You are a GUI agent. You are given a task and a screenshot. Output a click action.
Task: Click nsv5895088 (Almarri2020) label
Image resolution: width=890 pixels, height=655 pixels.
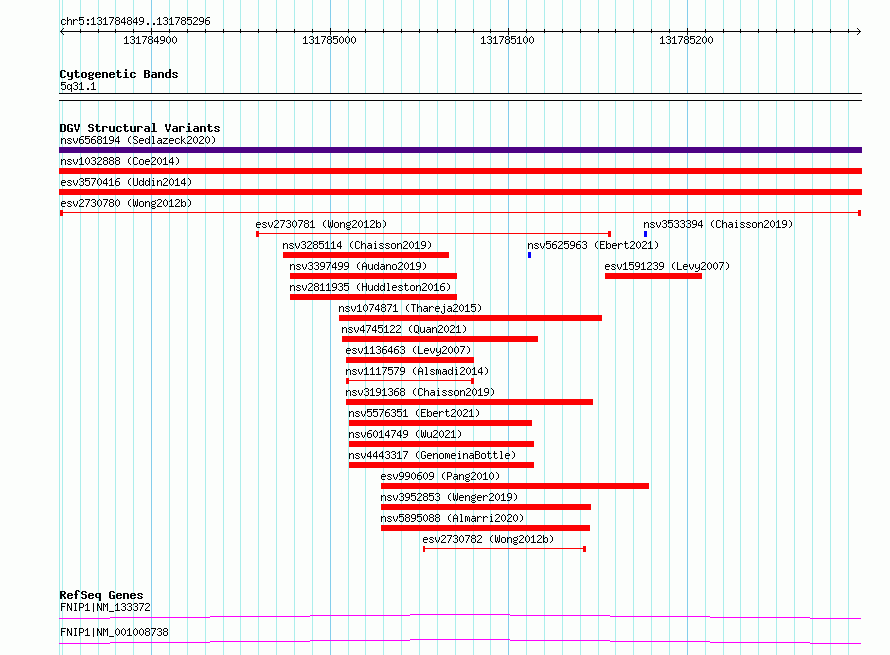[452, 518]
